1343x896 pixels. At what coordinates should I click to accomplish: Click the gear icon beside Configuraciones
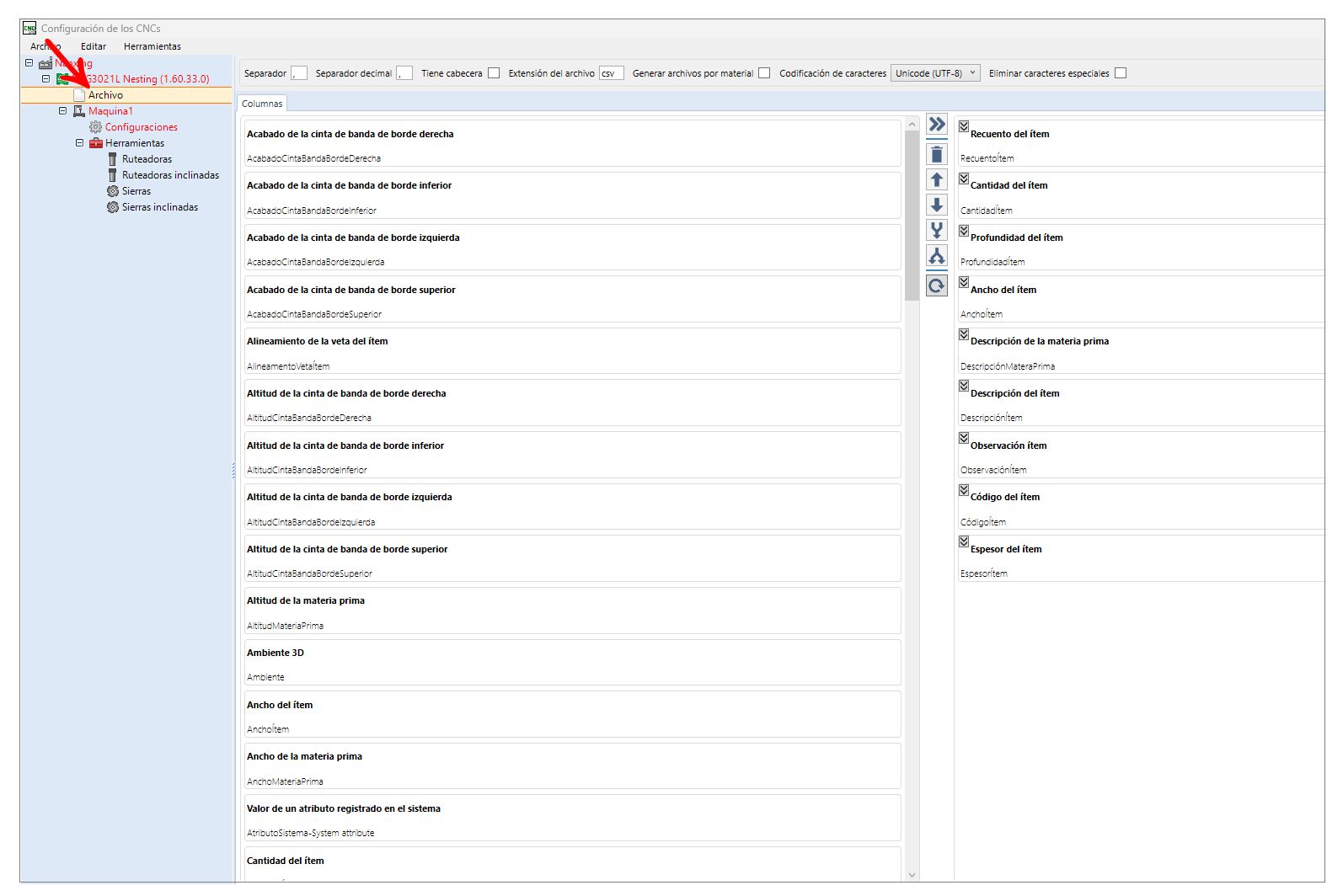pyautogui.click(x=96, y=127)
